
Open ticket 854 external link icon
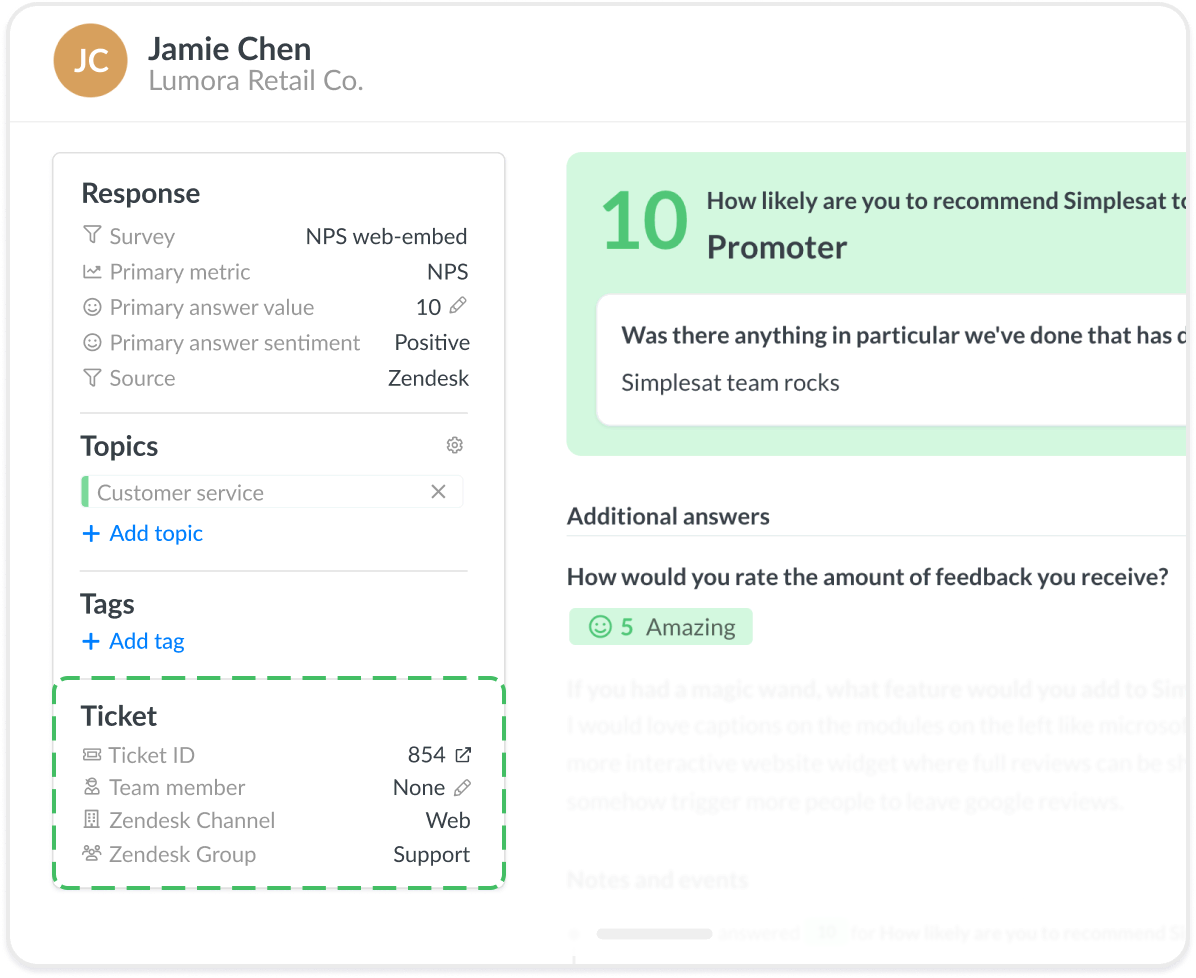463,755
